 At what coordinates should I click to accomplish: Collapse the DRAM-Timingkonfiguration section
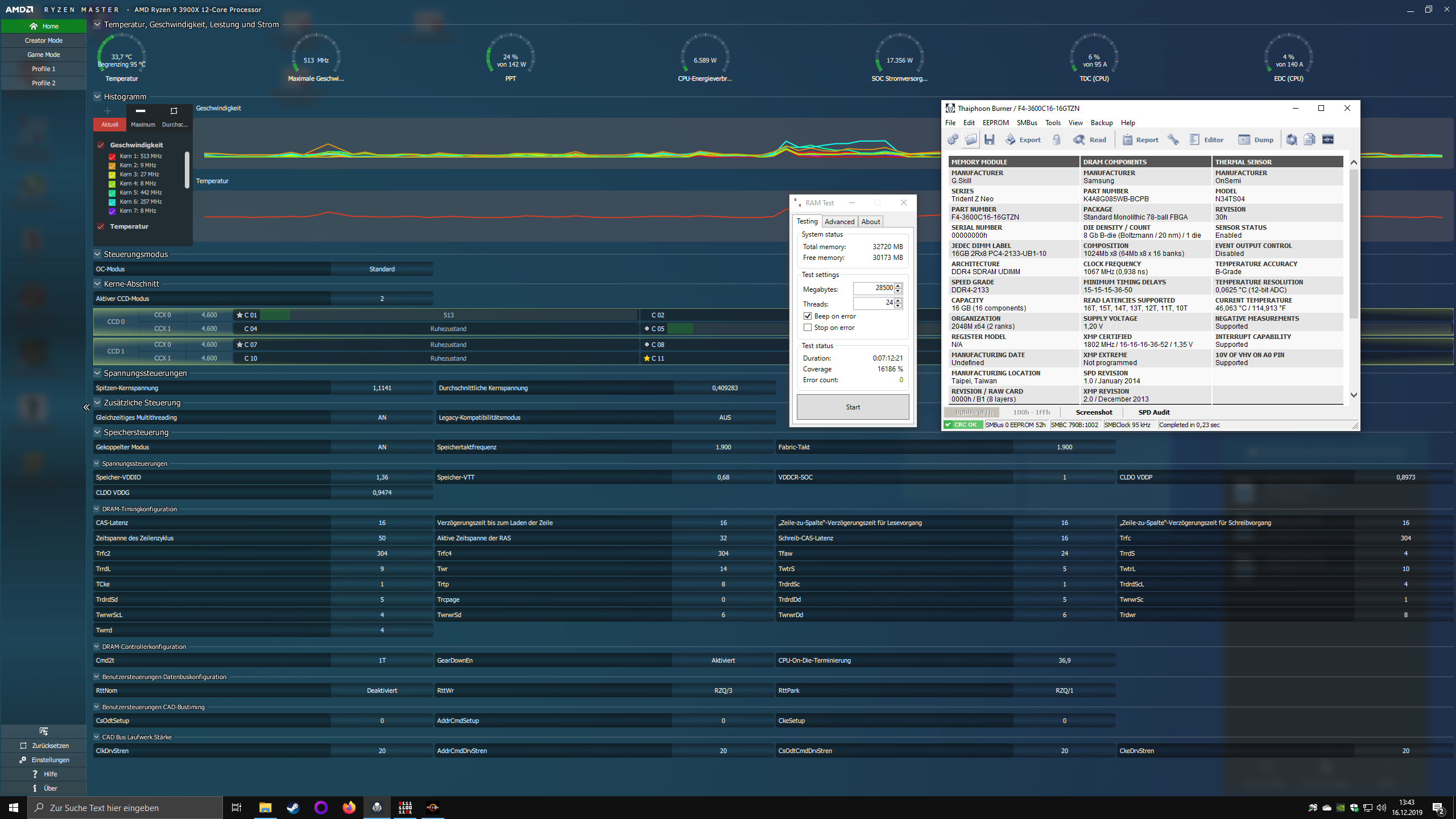97,509
